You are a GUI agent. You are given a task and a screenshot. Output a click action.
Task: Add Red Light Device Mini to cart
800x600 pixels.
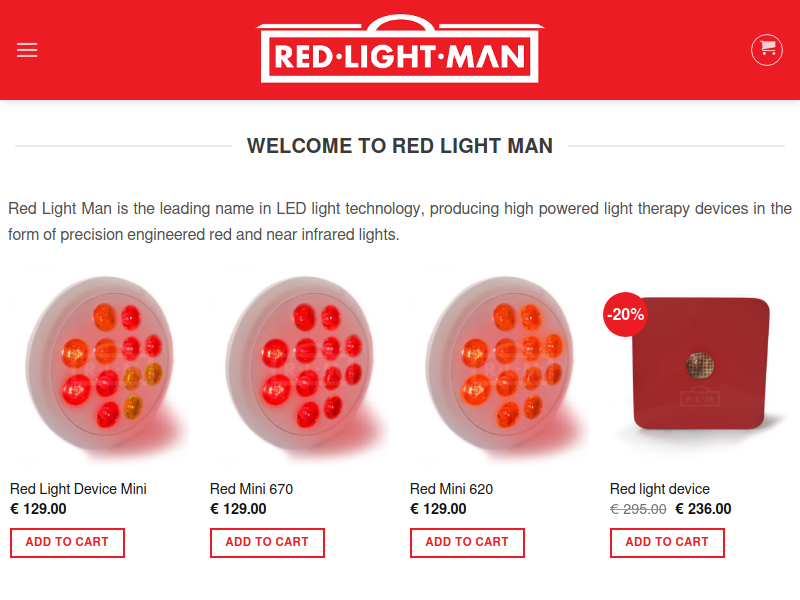(67, 543)
